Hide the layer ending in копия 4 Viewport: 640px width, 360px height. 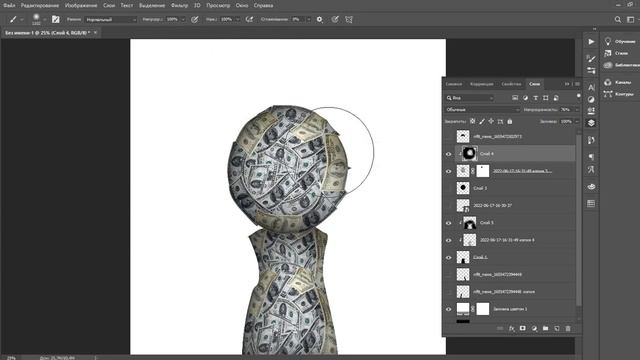(x=449, y=240)
